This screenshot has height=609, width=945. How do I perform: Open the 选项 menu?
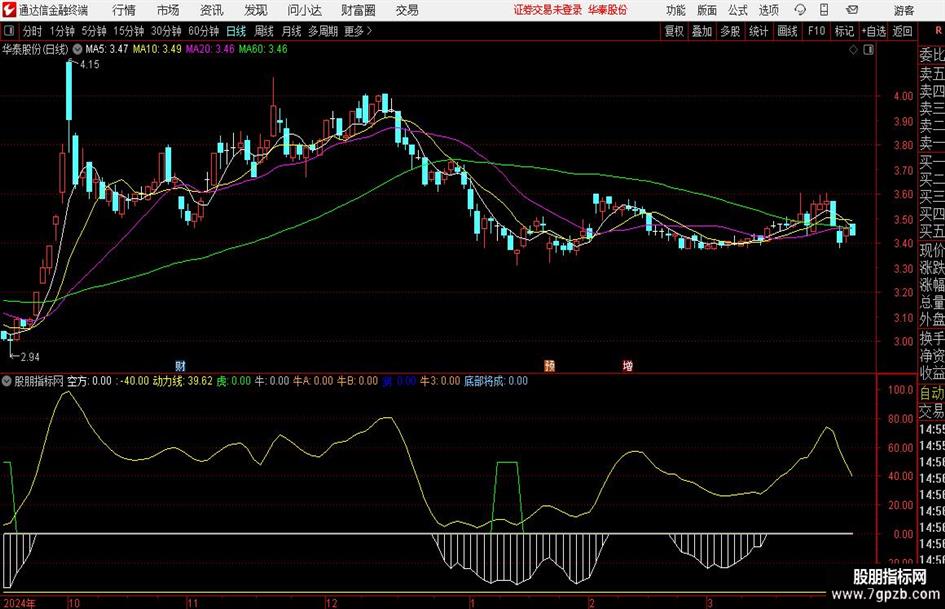coord(769,10)
